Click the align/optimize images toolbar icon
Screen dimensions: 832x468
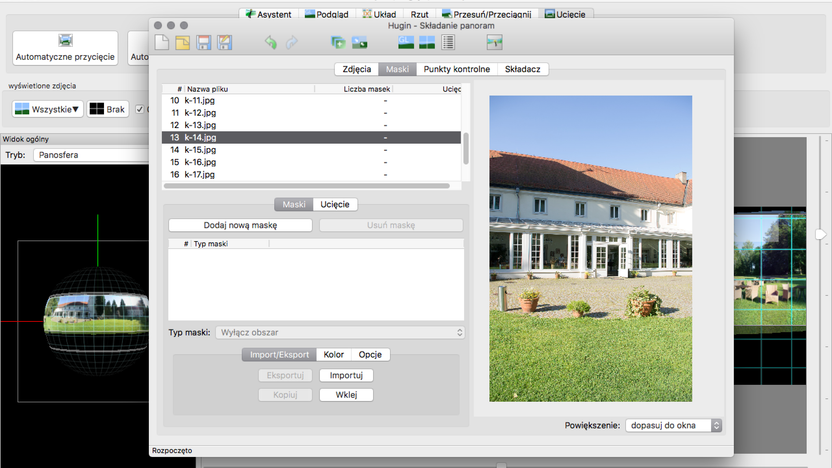[x=359, y=42]
